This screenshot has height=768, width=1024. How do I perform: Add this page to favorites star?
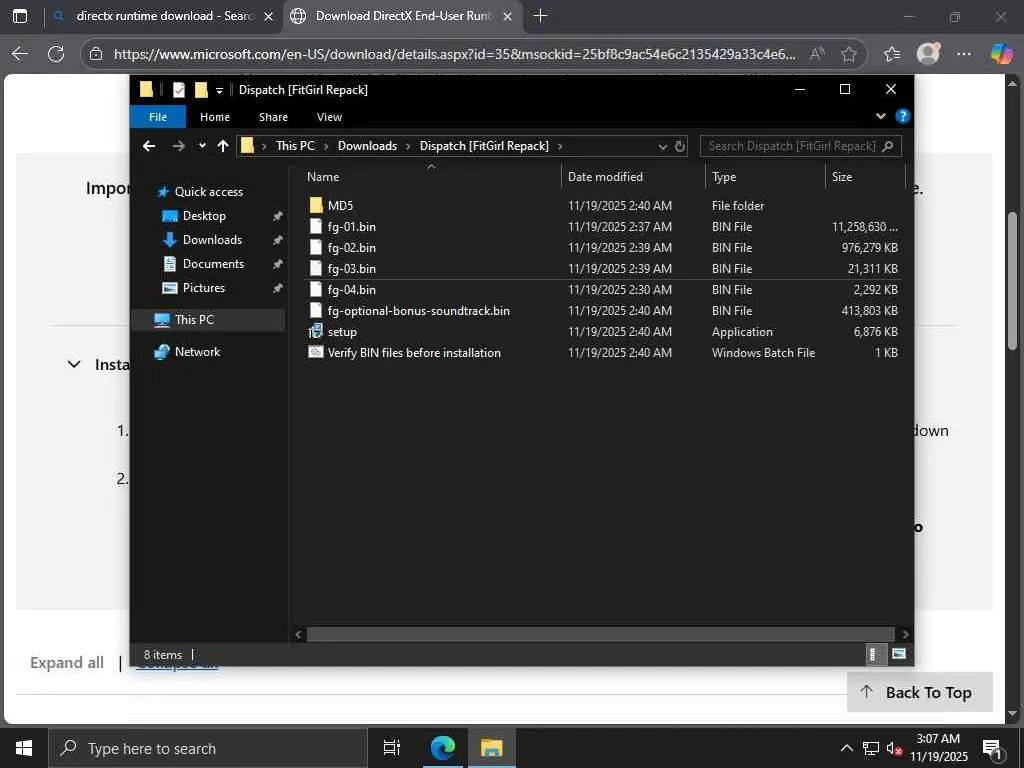tap(848, 54)
